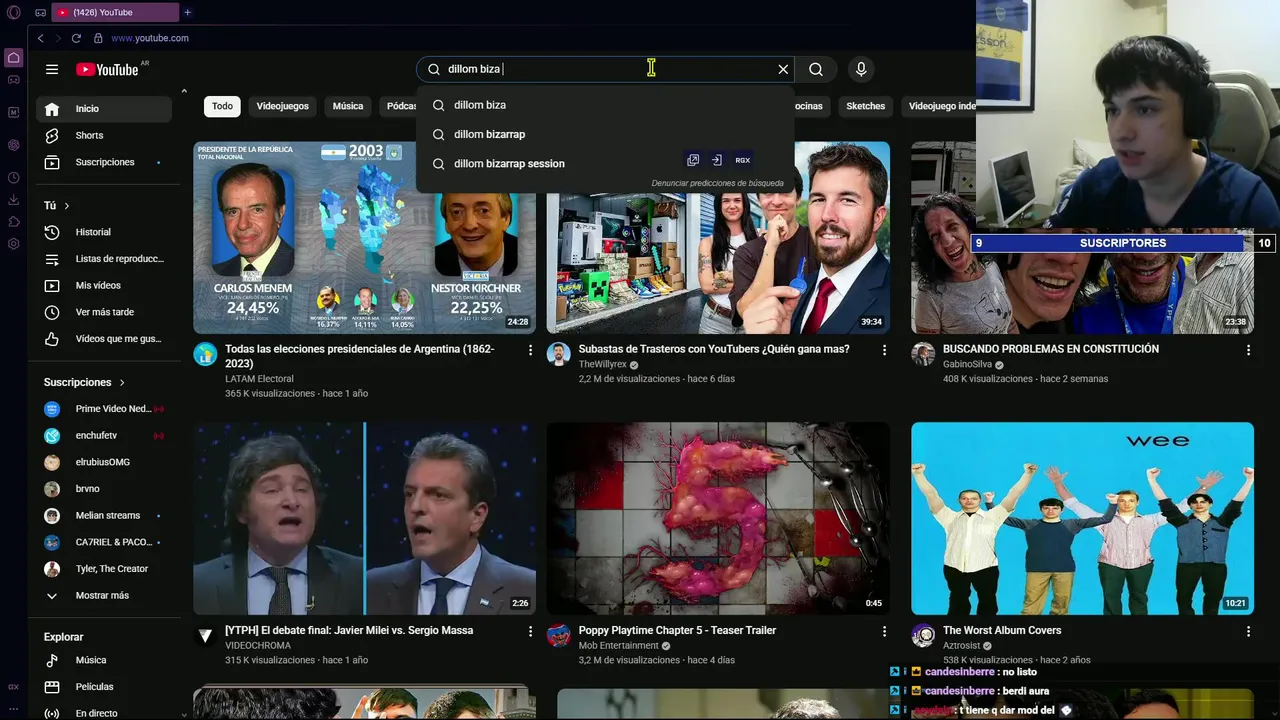The width and height of the screenshot is (1280, 720).
Task: Open GX Corner gamepad icon in tab bar
Action: point(40,13)
